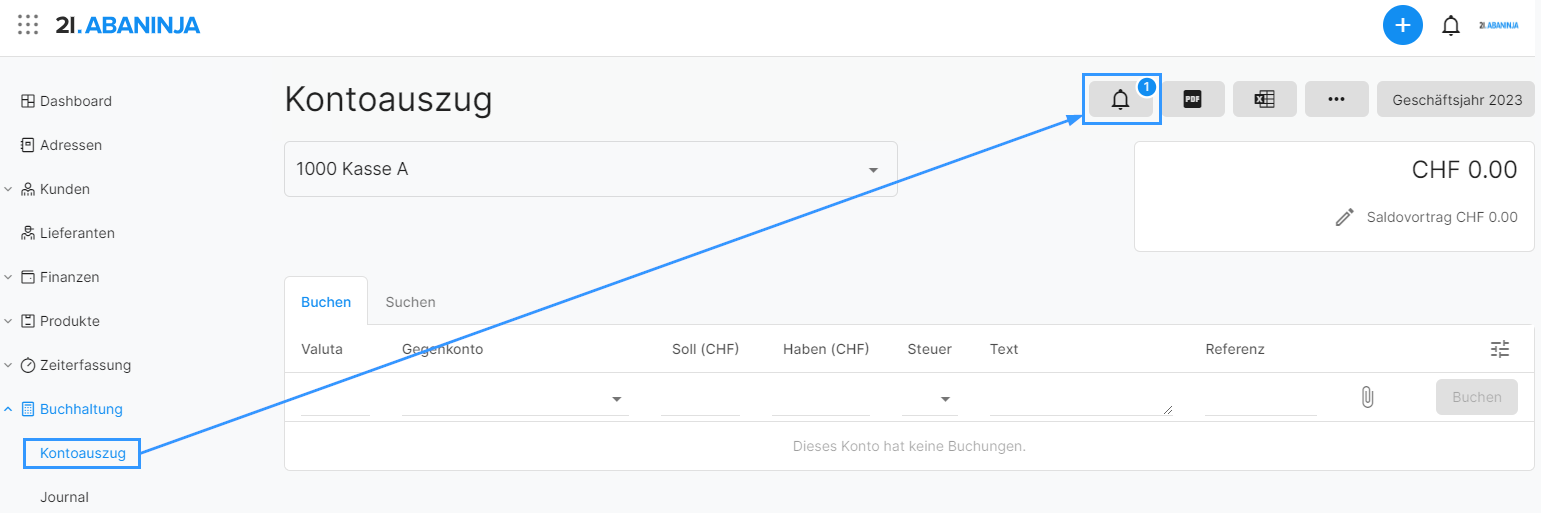Open the Steuer dropdown arrow
1541x513 pixels.
[x=945, y=400]
